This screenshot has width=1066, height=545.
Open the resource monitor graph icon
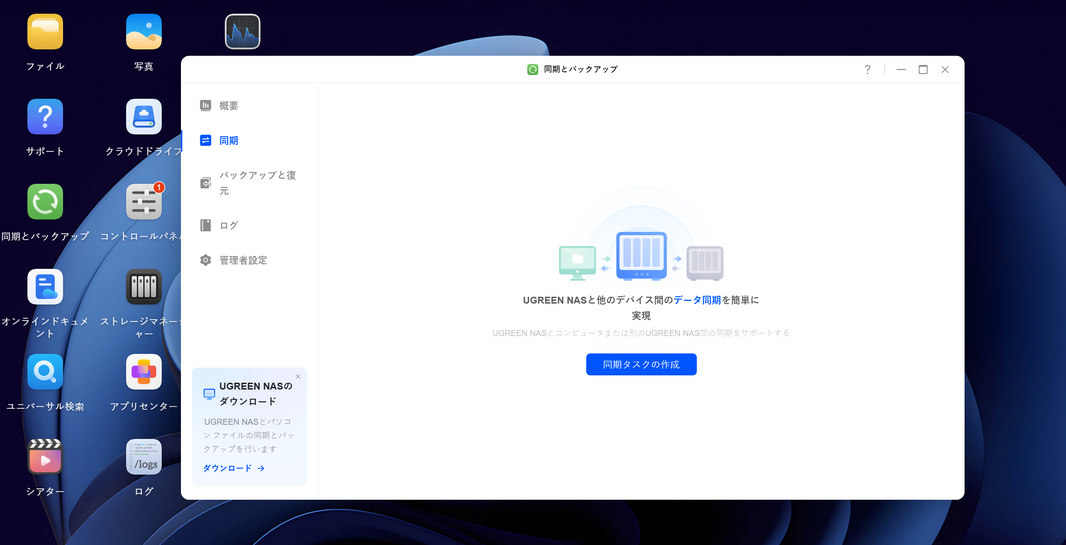242,32
